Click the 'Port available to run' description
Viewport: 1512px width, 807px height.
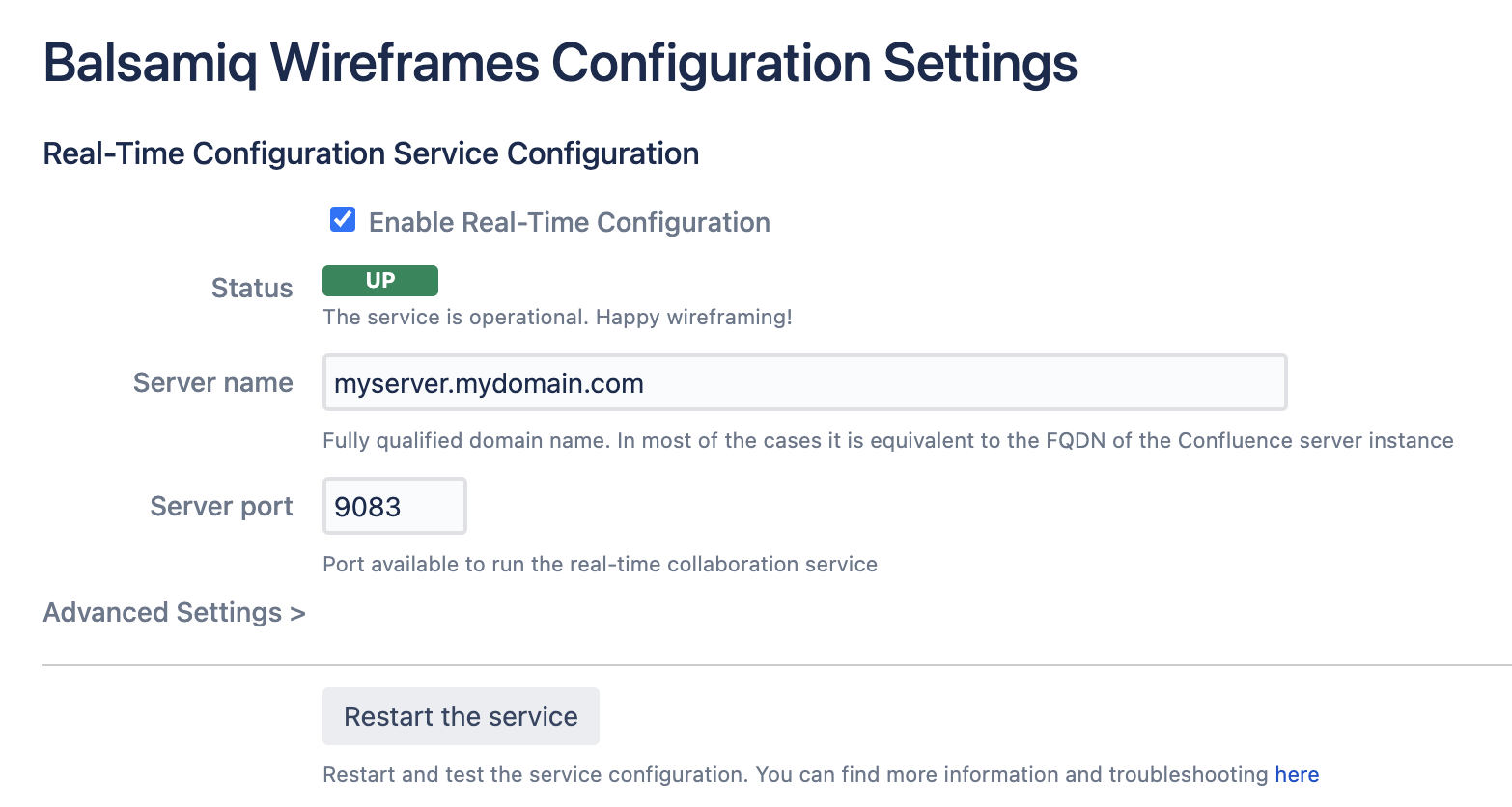[x=600, y=565]
